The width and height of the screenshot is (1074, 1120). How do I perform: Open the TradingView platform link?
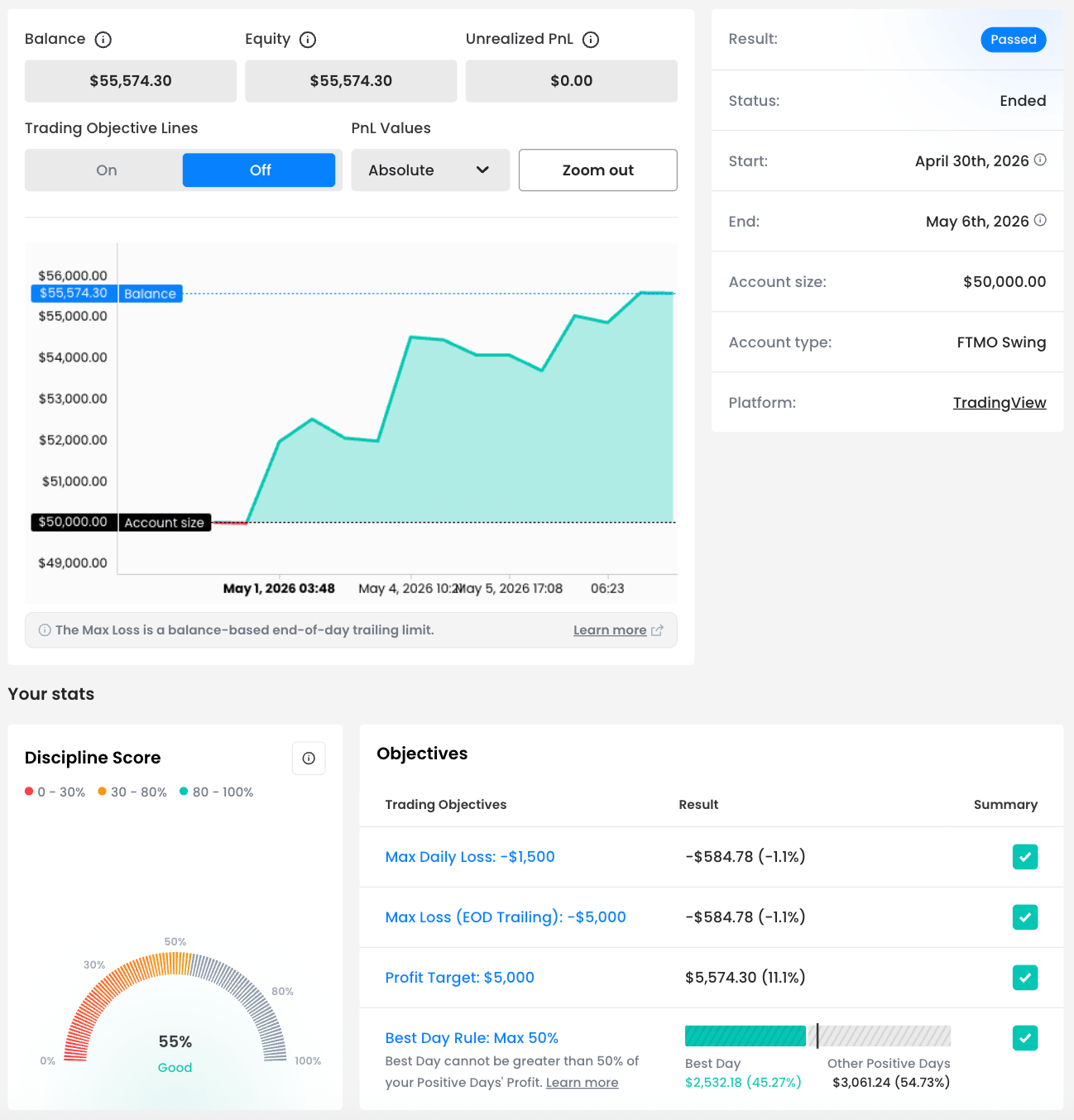tap(1000, 403)
